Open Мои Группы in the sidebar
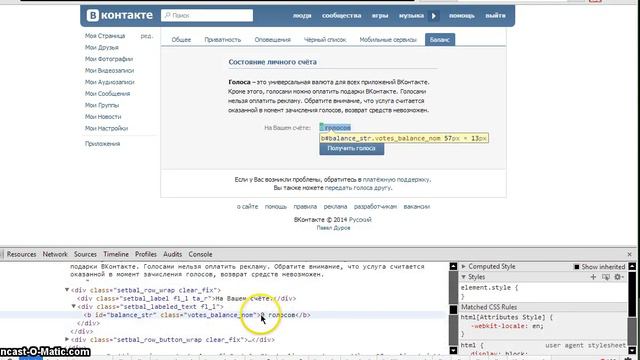 (x=102, y=105)
